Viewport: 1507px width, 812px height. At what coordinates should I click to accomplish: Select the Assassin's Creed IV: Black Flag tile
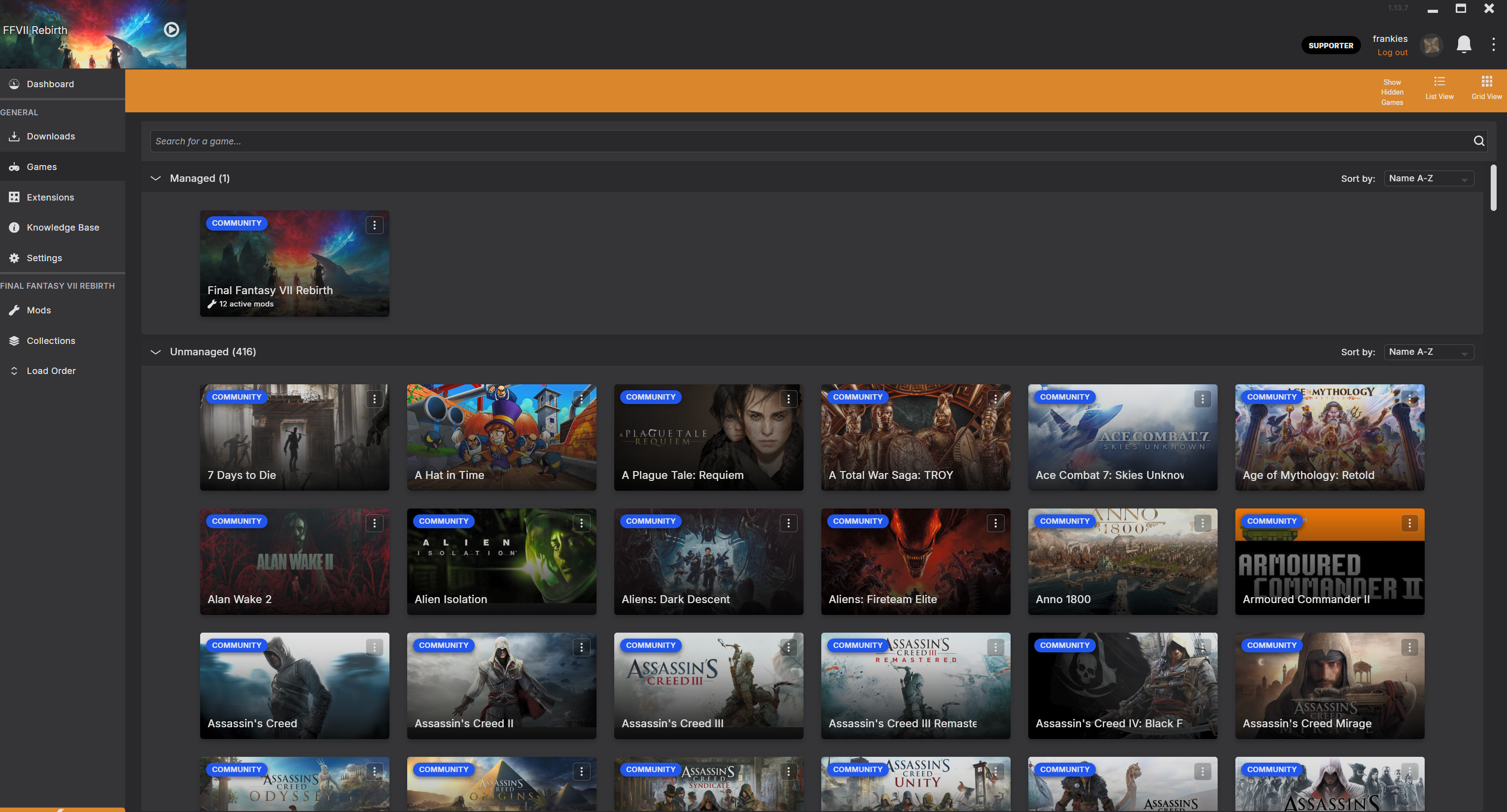1122,686
